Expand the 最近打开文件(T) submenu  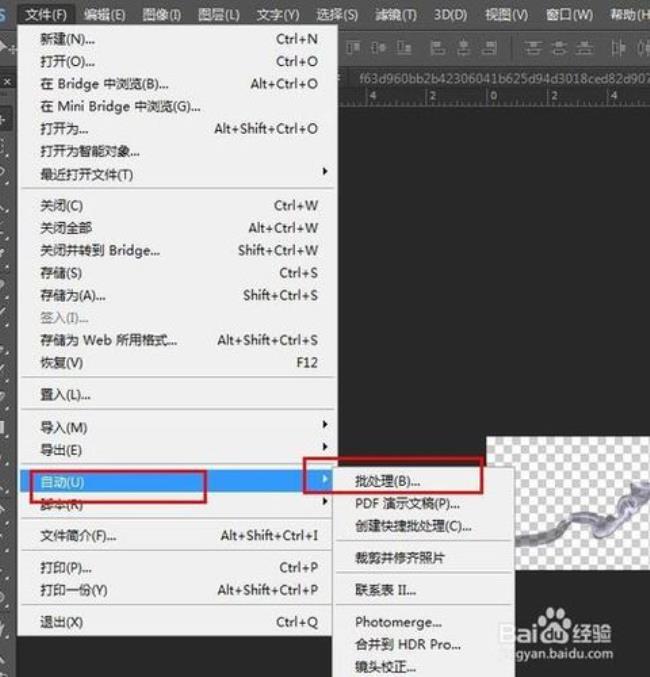[178, 174]
